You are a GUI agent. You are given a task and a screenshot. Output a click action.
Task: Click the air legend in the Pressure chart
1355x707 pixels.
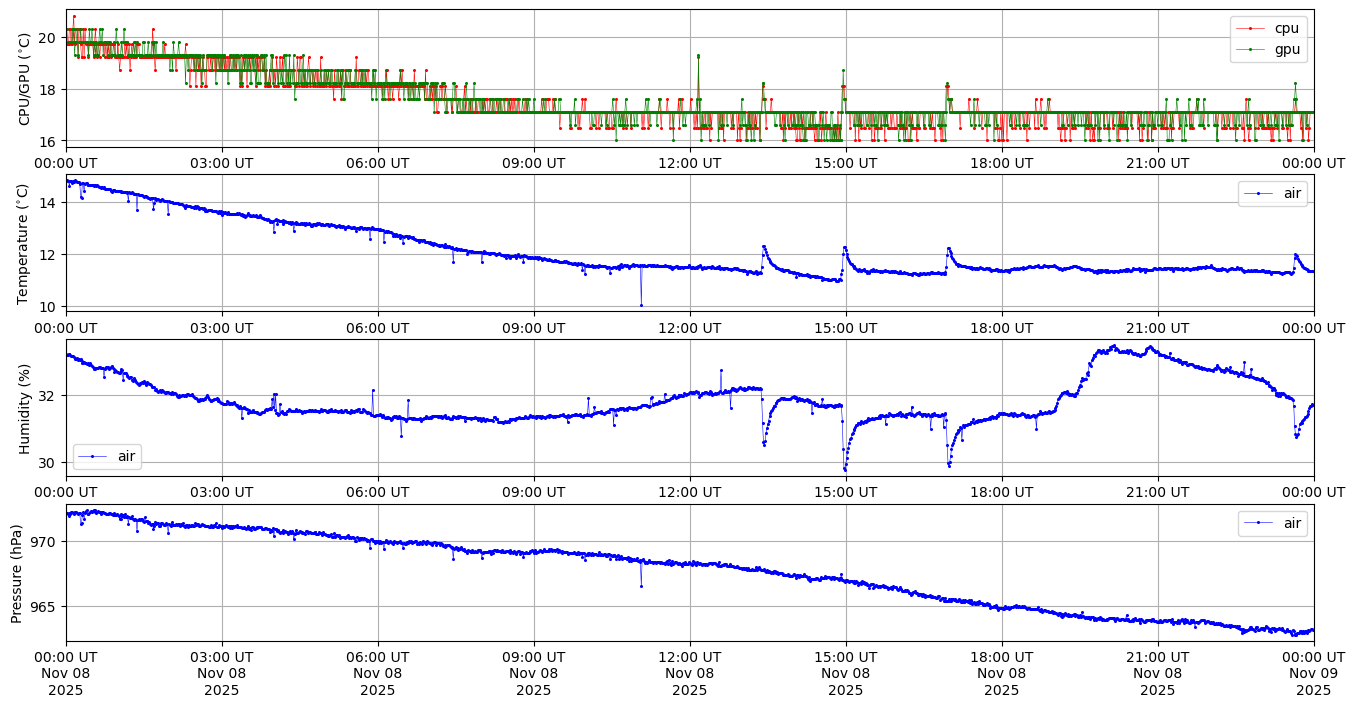[1273, 522]
